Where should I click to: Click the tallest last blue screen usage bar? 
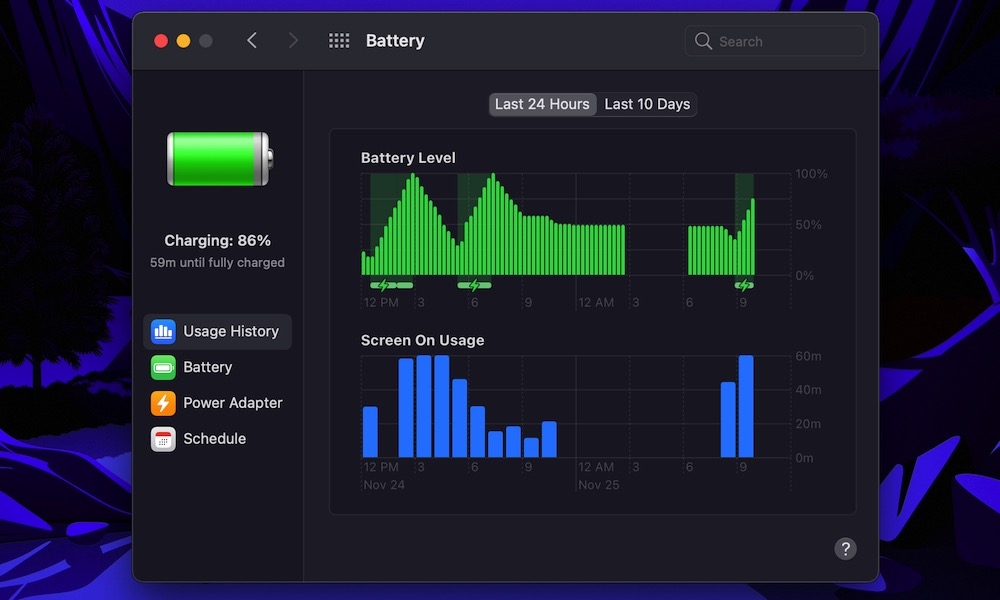tap(746, 406)
